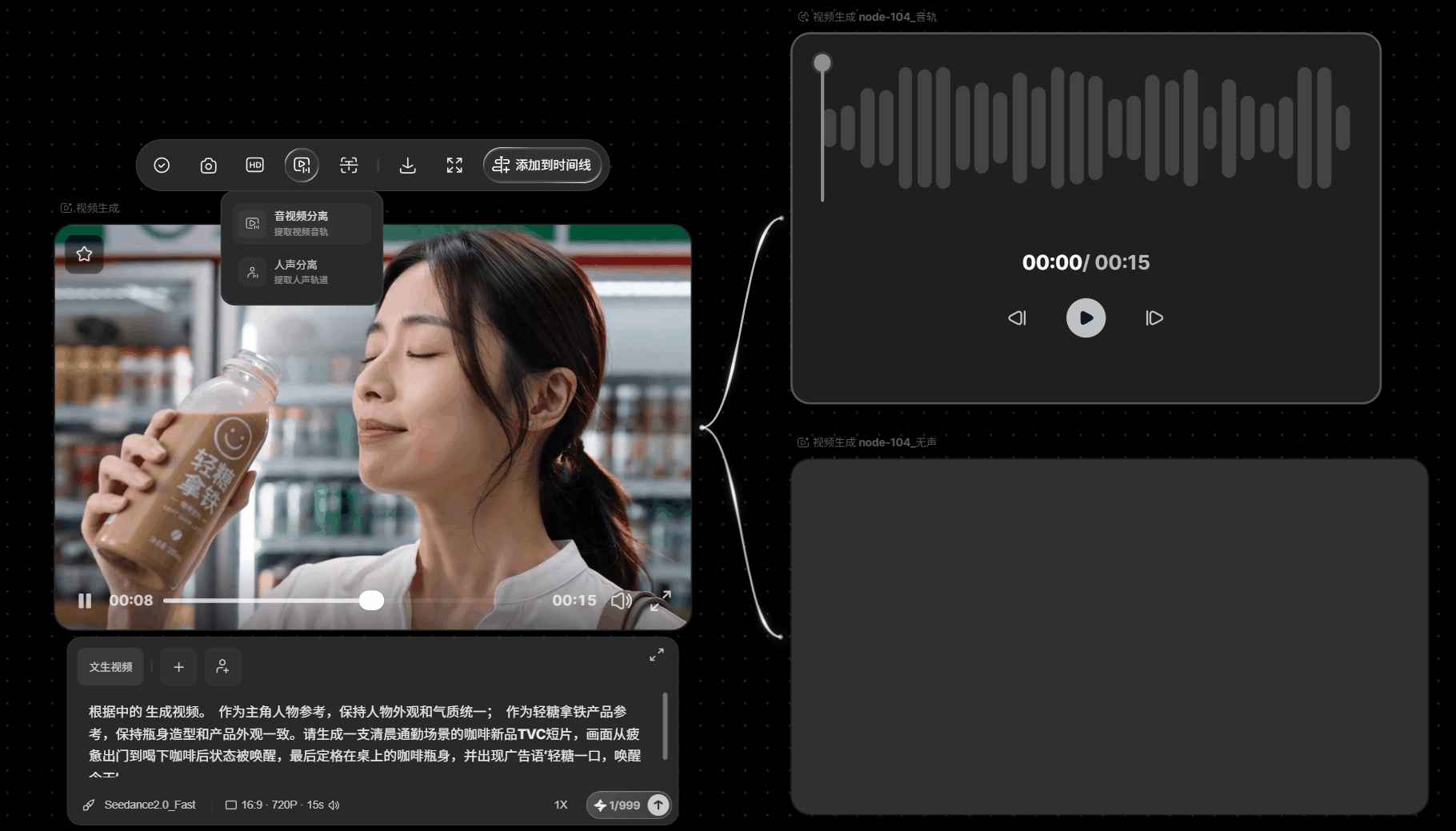
Task: Submit generation with the up-arrow button
Action: pyautogui.click(x=658, y=805)
